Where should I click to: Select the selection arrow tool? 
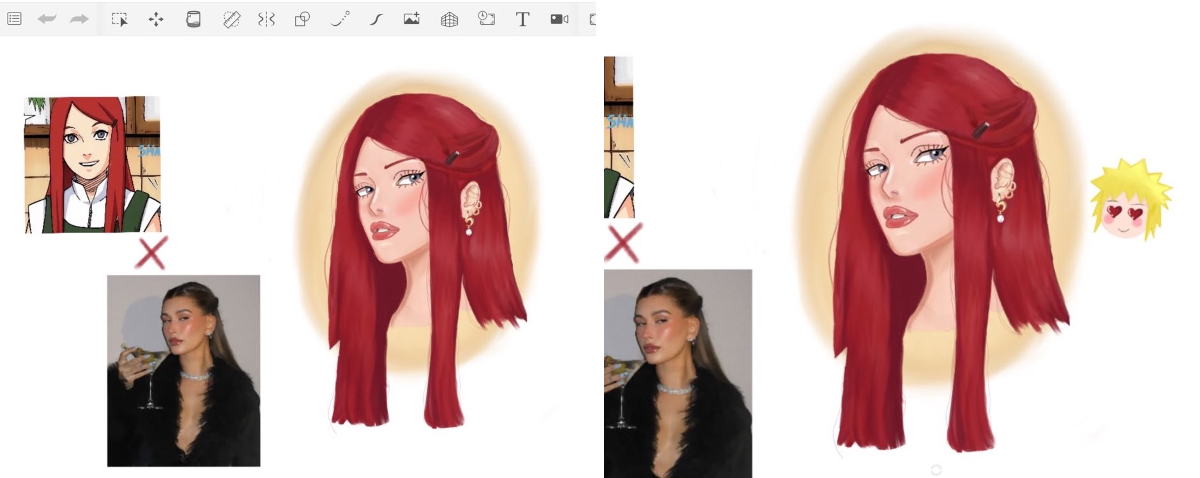pyautogui.click(x=119, y=19)
